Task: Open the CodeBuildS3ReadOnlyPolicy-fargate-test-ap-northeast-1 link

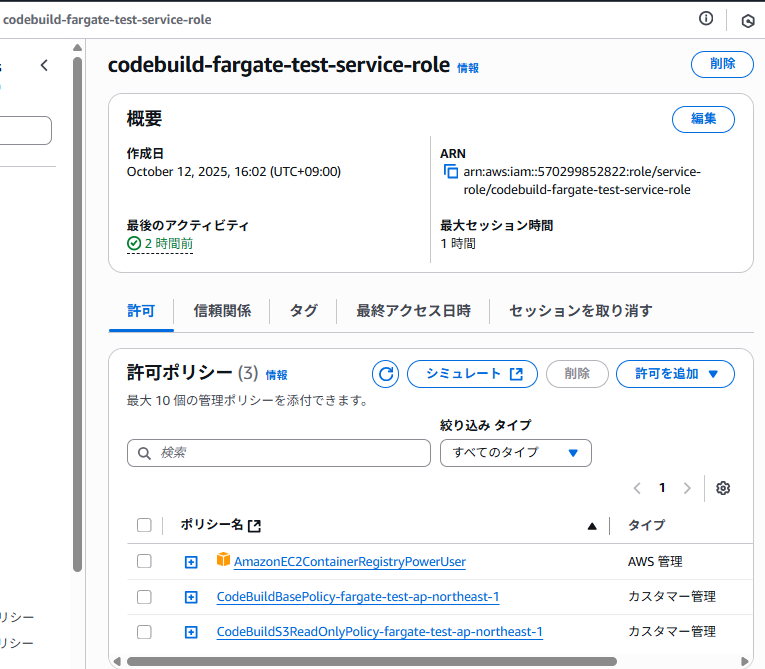Action: (x=380, y=632)
